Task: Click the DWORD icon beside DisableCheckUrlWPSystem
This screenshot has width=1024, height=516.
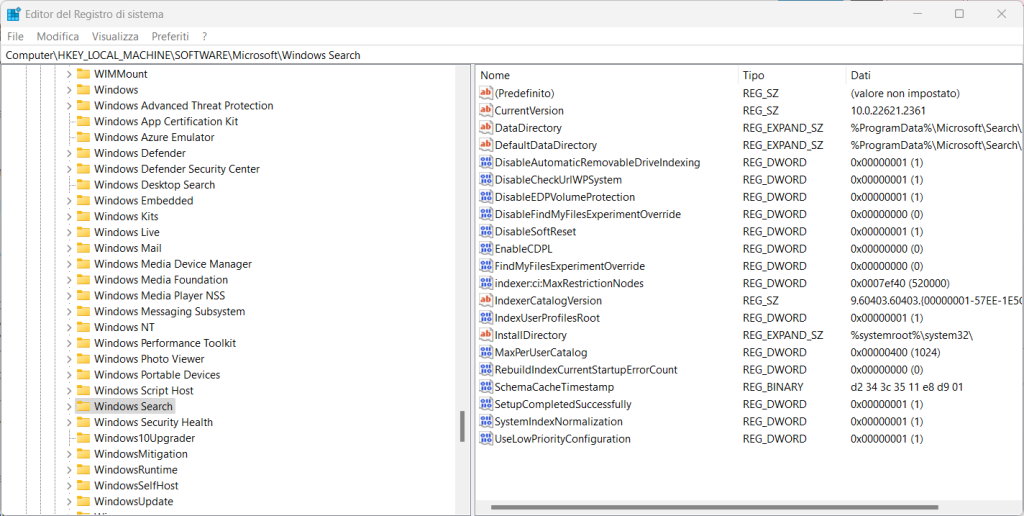Action: pos(485,180)
